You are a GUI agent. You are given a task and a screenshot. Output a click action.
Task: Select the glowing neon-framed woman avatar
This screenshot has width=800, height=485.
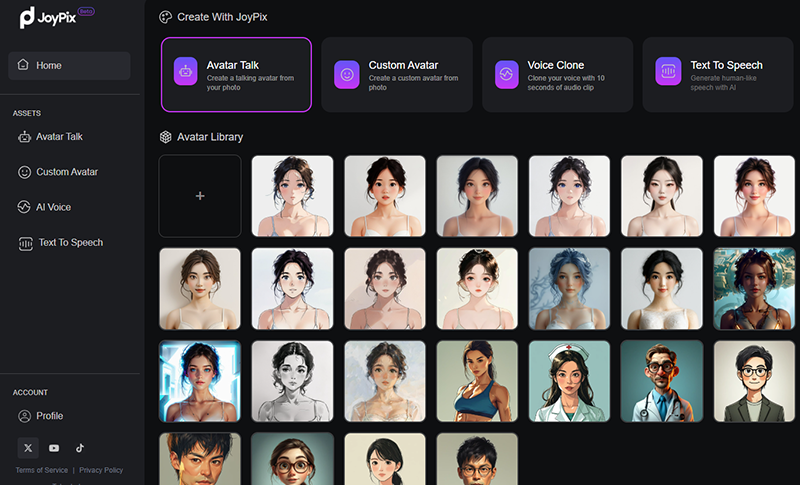[x=200, y=381]
